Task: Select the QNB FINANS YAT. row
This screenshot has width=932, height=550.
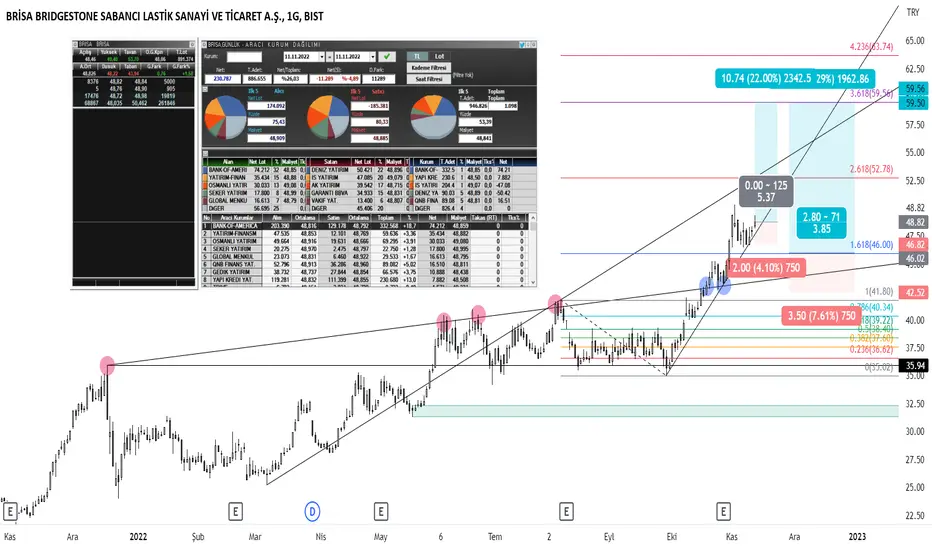Action: click(365, 265)
